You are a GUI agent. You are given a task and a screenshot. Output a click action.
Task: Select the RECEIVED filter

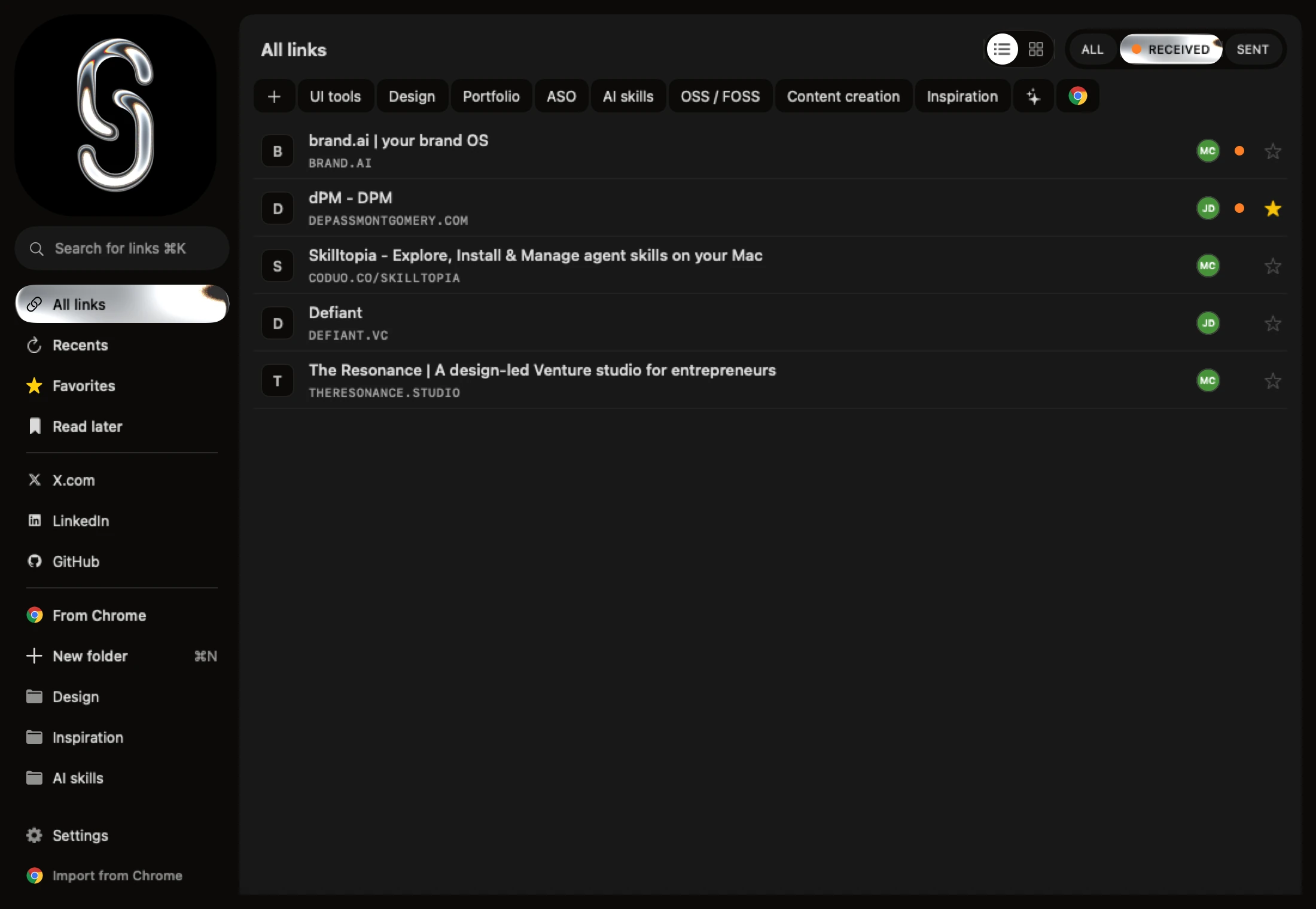click(x=1171, y=50)
